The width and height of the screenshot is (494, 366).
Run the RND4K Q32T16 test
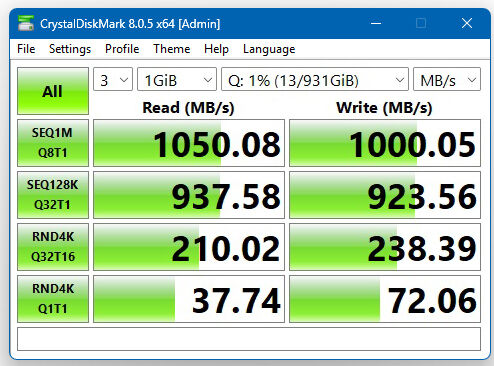[53, 247]
